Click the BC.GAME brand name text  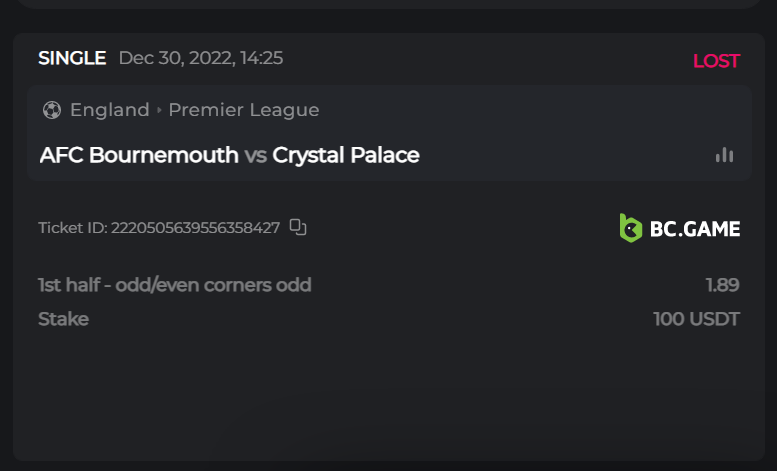695,229
